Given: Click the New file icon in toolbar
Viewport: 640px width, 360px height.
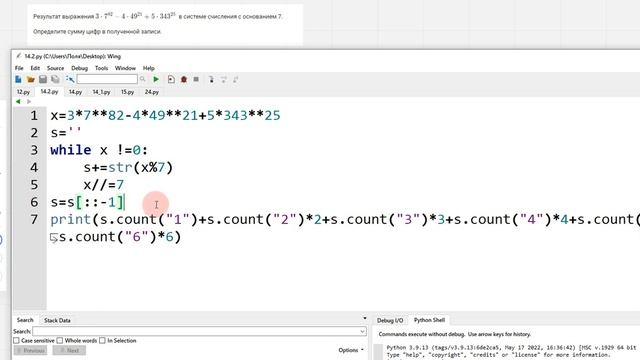Looking at the screenshot, I should point(18,79).
